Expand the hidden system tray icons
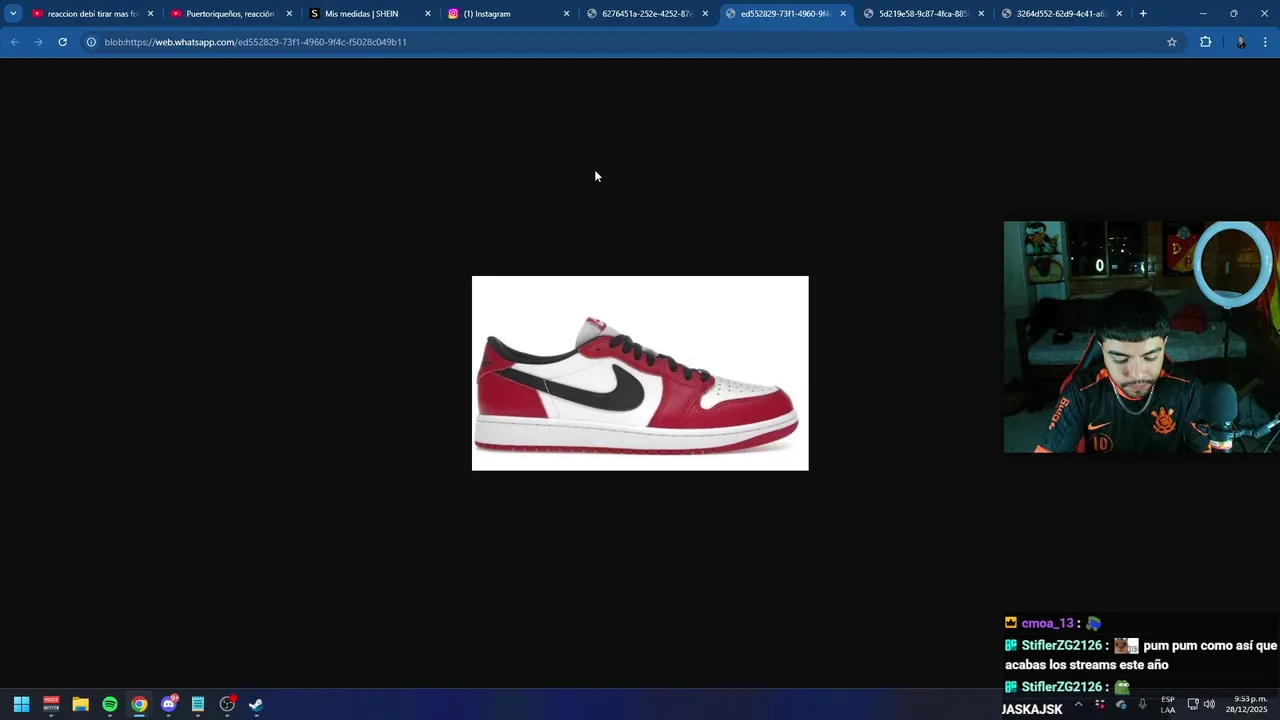The width and height of the screenshot is (1280, 720). (1078, 704)
